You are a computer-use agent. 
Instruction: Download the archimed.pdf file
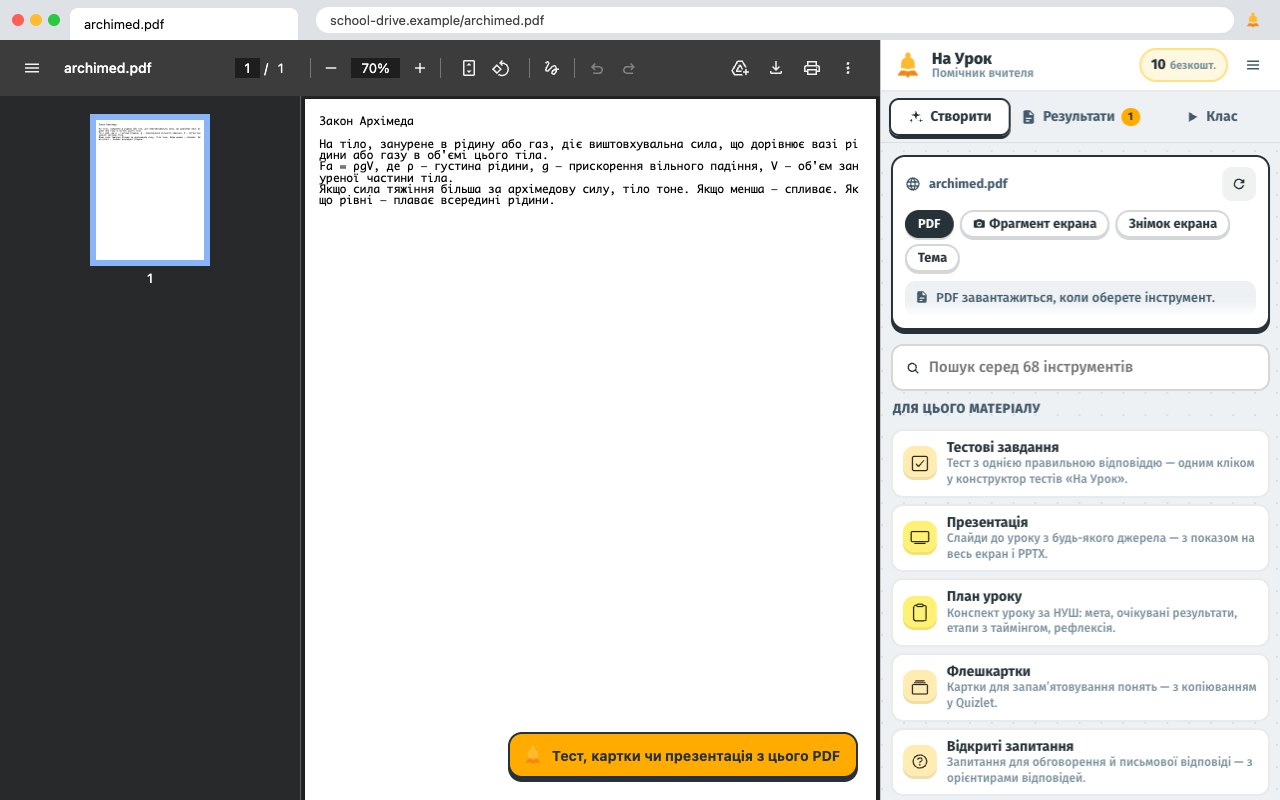tap(775, 68)
